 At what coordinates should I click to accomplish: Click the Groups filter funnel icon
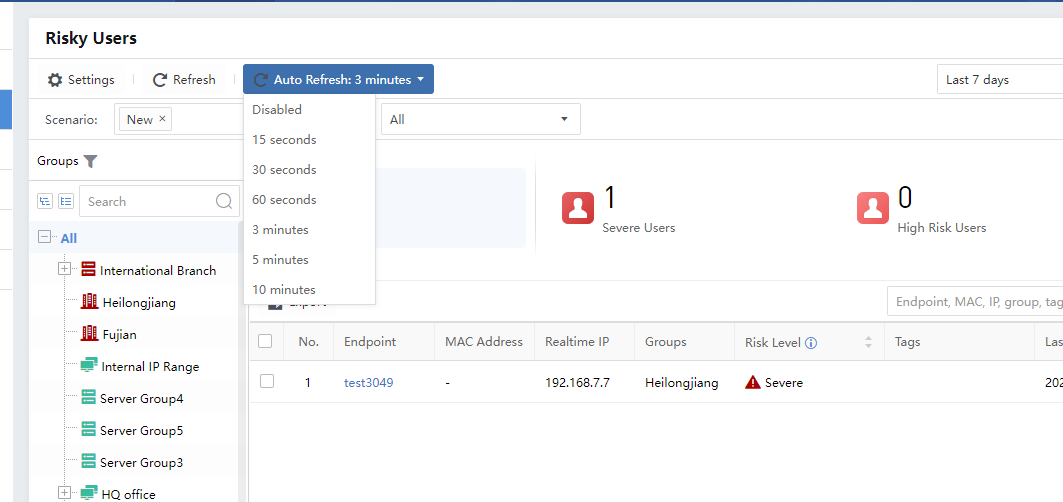91,161
